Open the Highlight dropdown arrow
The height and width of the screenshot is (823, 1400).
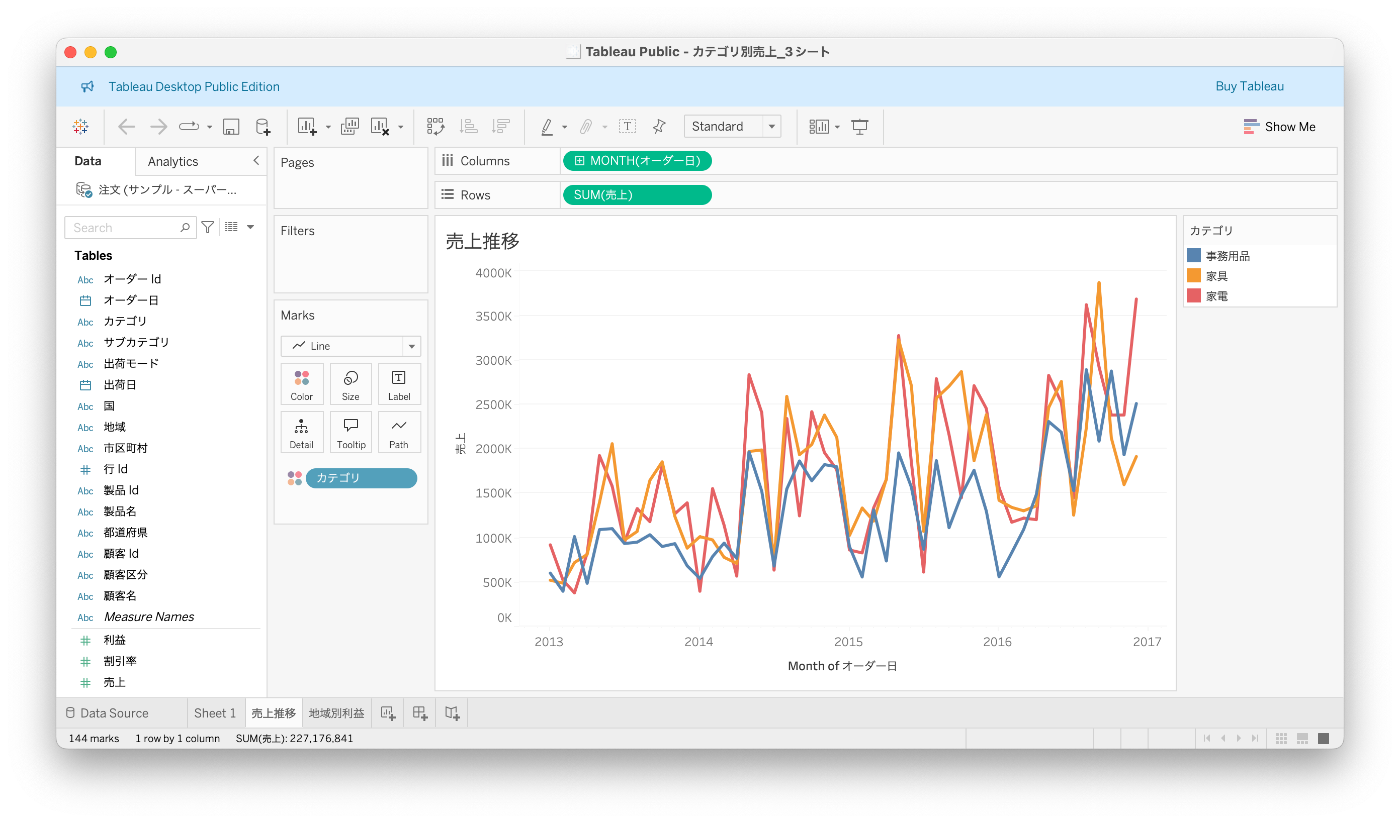(x=564, y=128)
